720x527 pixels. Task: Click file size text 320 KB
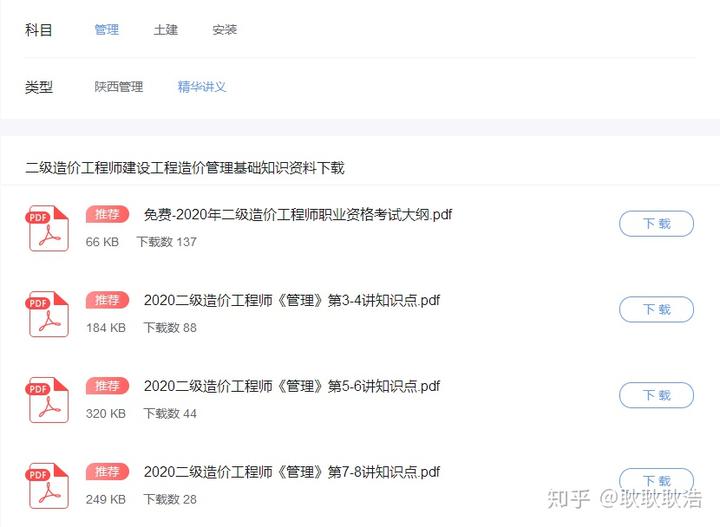(x=106, y=414)
